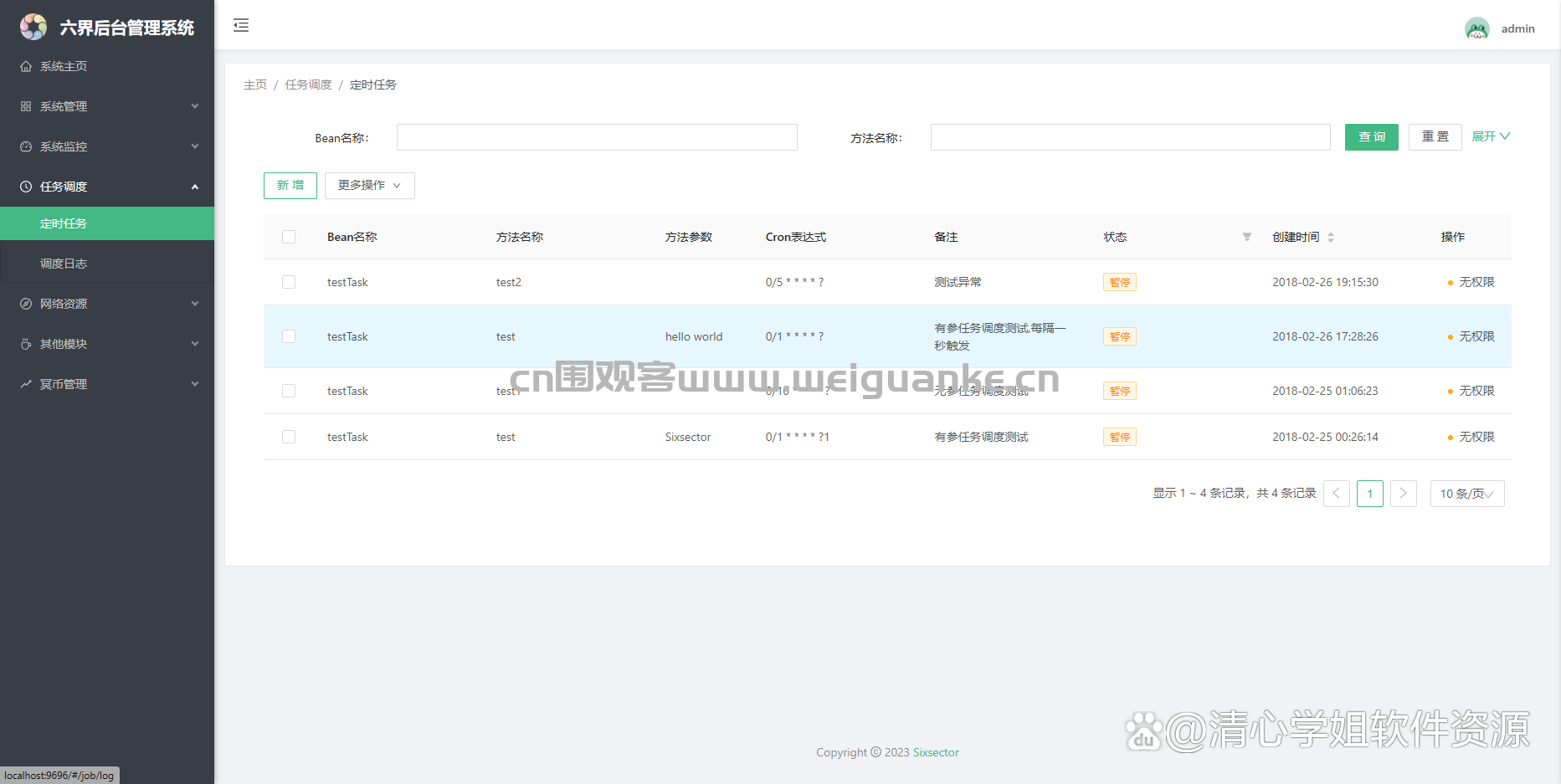This screenshot has height=784, width=1561.
Task: Open the Sixsector footer link
Action: tap(936, 752)
